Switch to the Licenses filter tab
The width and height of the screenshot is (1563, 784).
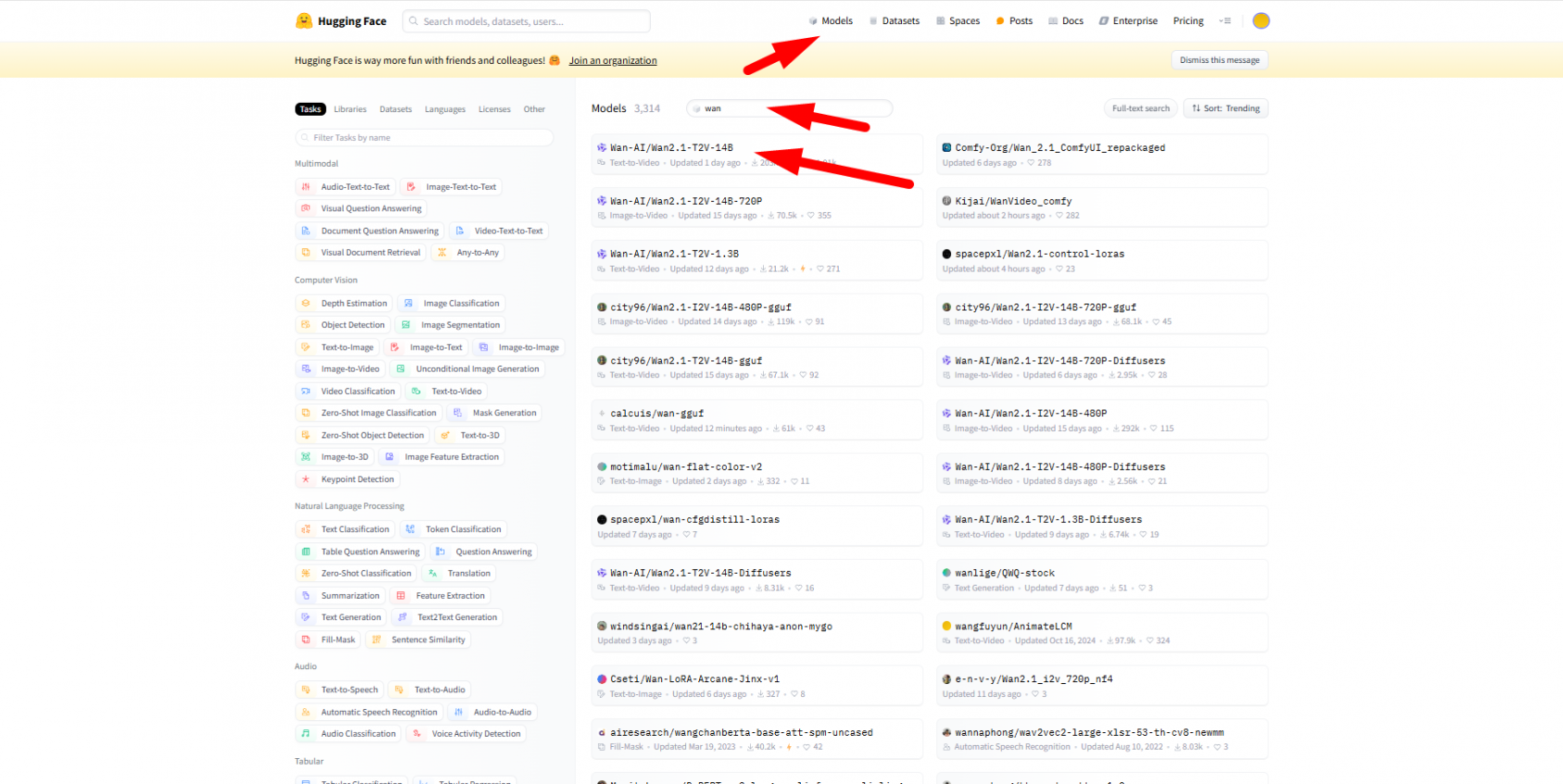click(x=494, y=109)
